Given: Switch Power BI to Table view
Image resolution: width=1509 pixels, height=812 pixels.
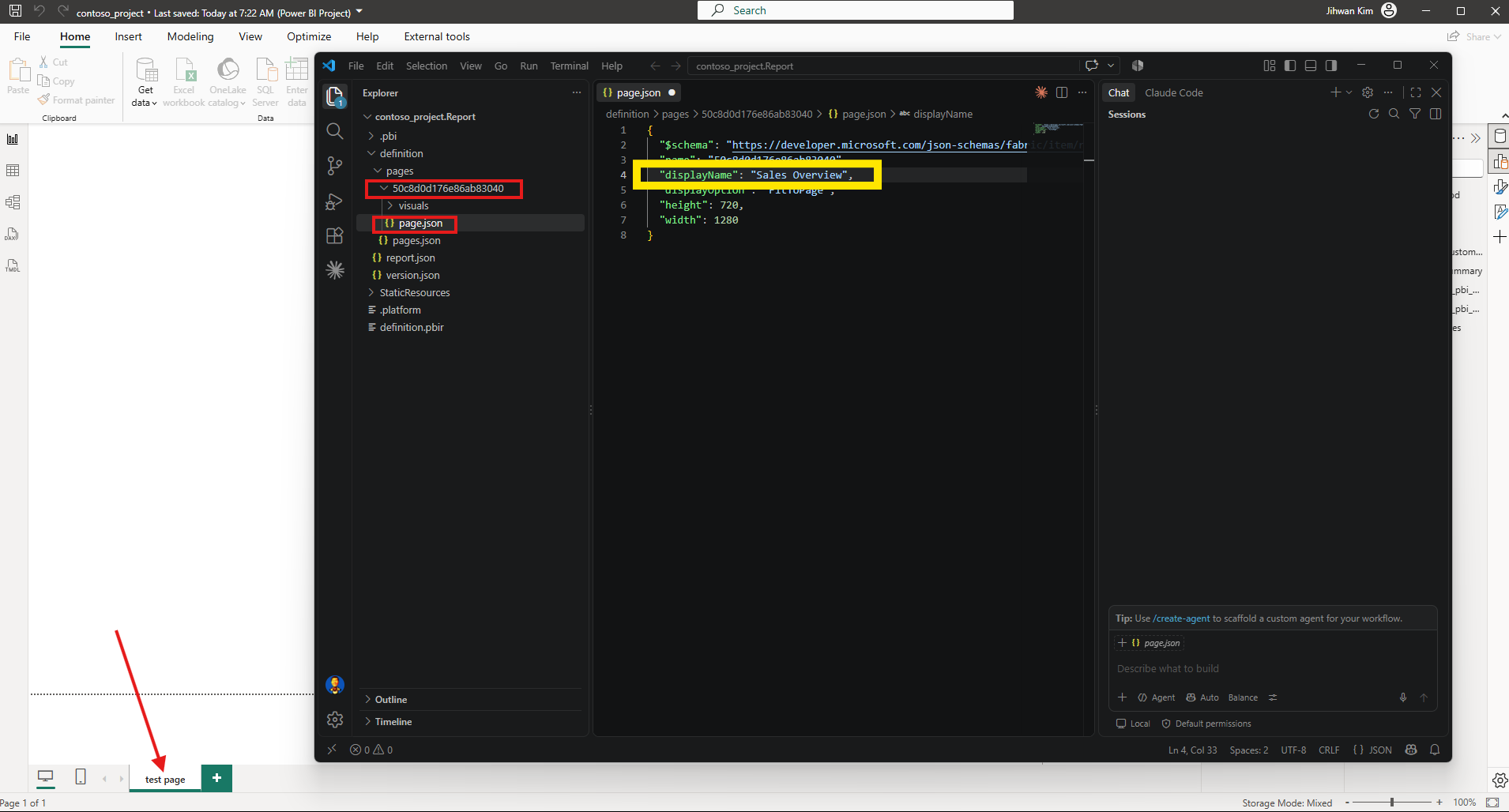Looking at the screenshot, I should click(13, 171).
